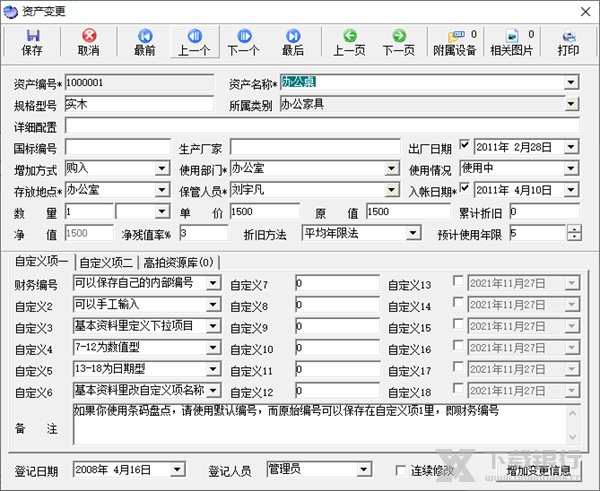Click the 单价 input field
600x491 pixels.
[x=265, y=211]
